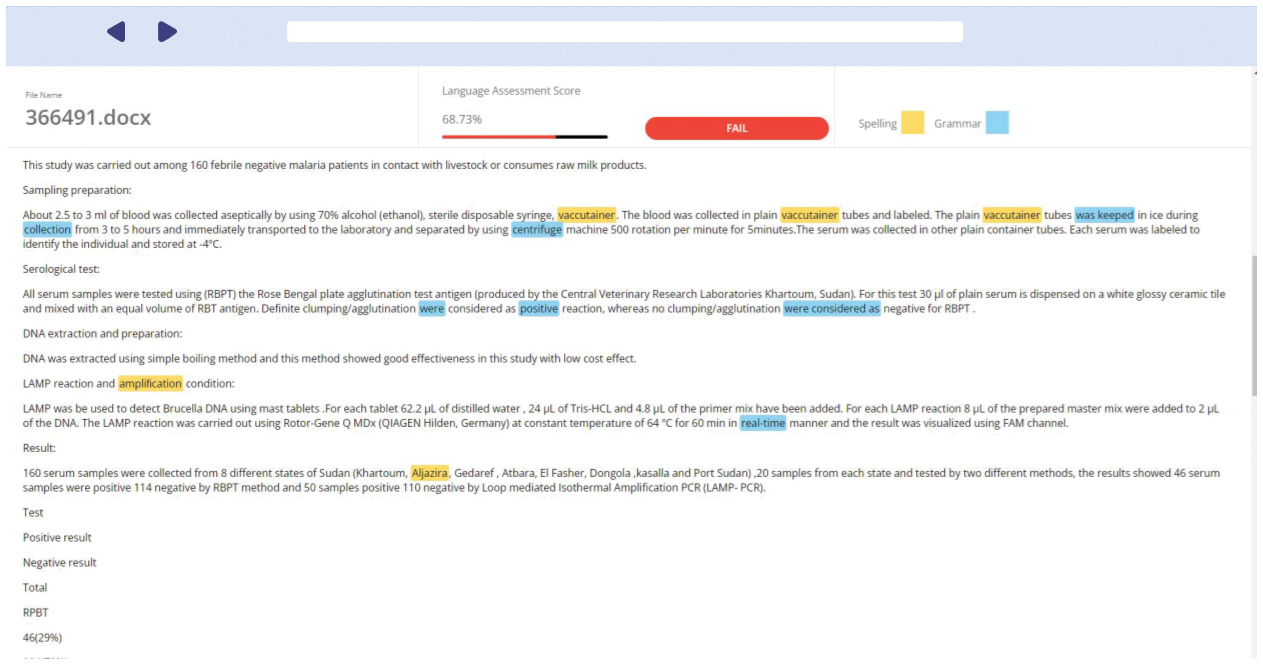Click the '46(29%)' value

tap(42, 637)
